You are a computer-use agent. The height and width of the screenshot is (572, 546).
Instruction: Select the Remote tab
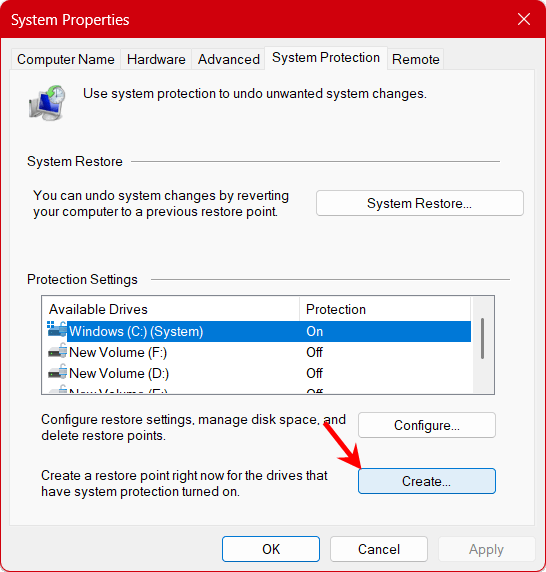coord(416,59)
